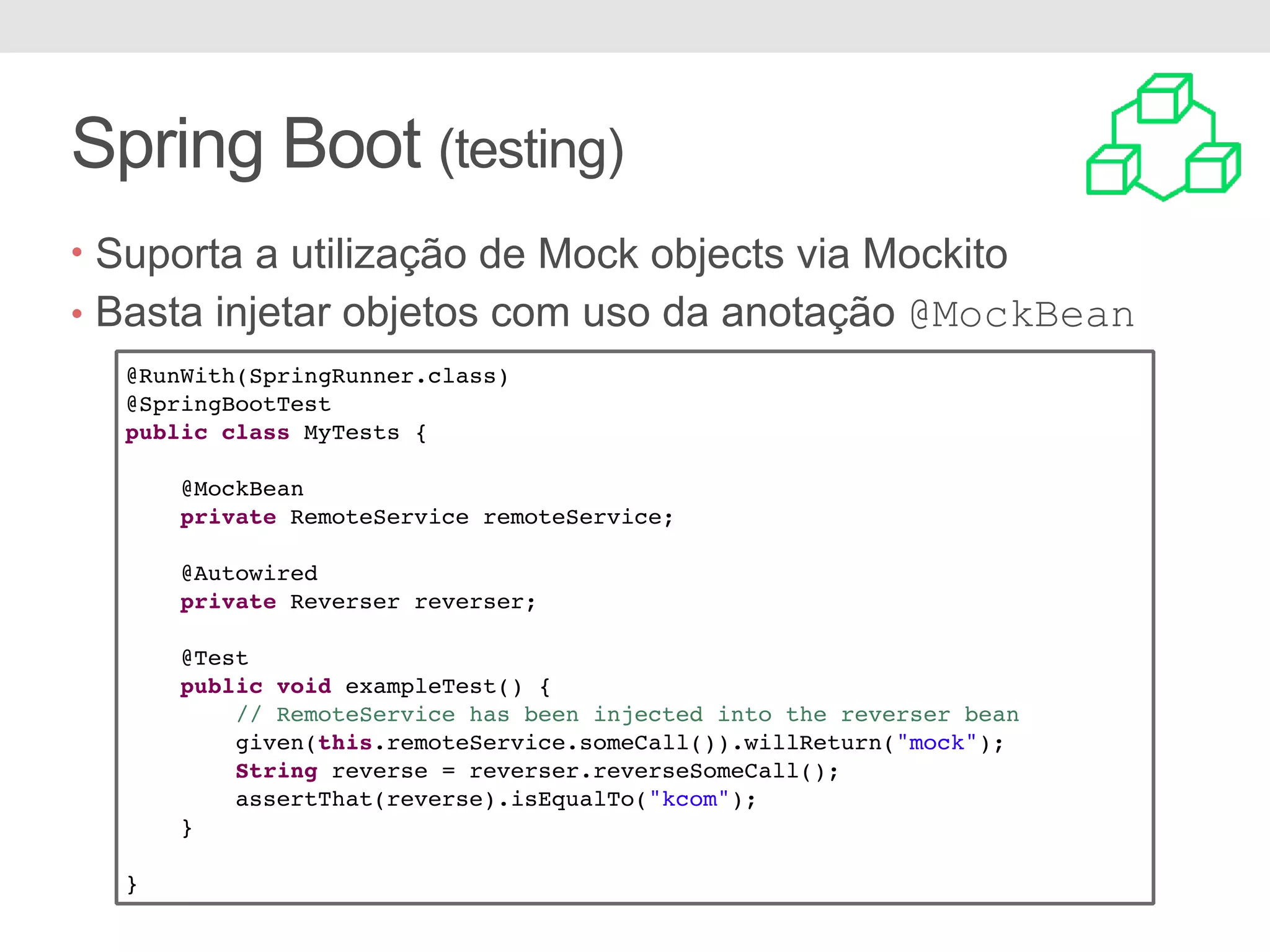Viewport: 1270px width, 952px height.
Task: Click the '@MockBean' monospace word in the bullet
Action: pos(1022,315)
